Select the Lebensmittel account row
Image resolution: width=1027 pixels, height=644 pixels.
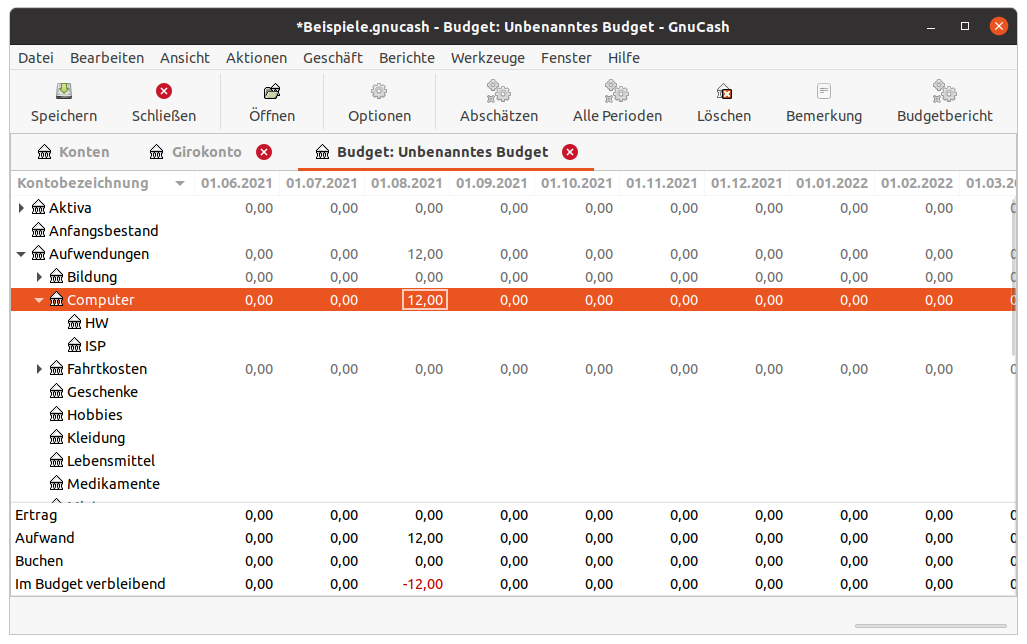(110, 461)
